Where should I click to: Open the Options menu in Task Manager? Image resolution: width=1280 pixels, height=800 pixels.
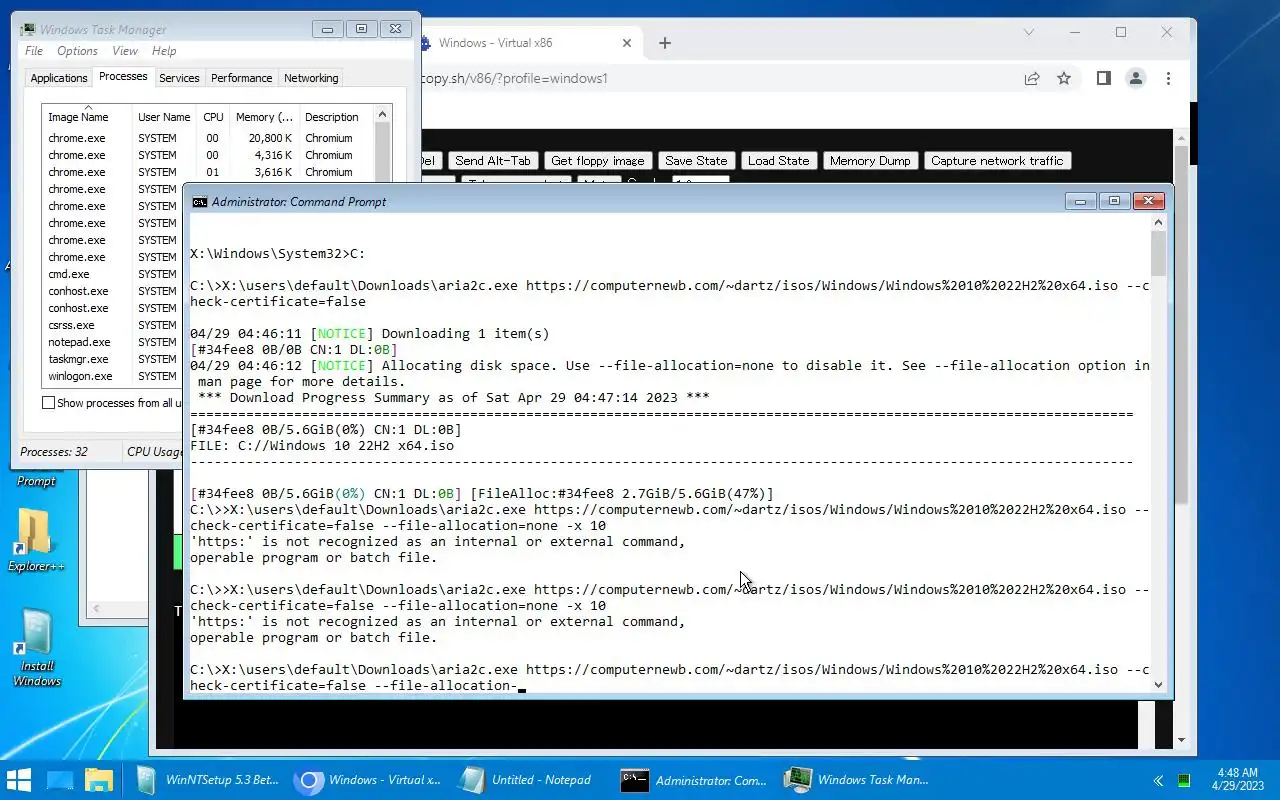click(x=77, y=51)
